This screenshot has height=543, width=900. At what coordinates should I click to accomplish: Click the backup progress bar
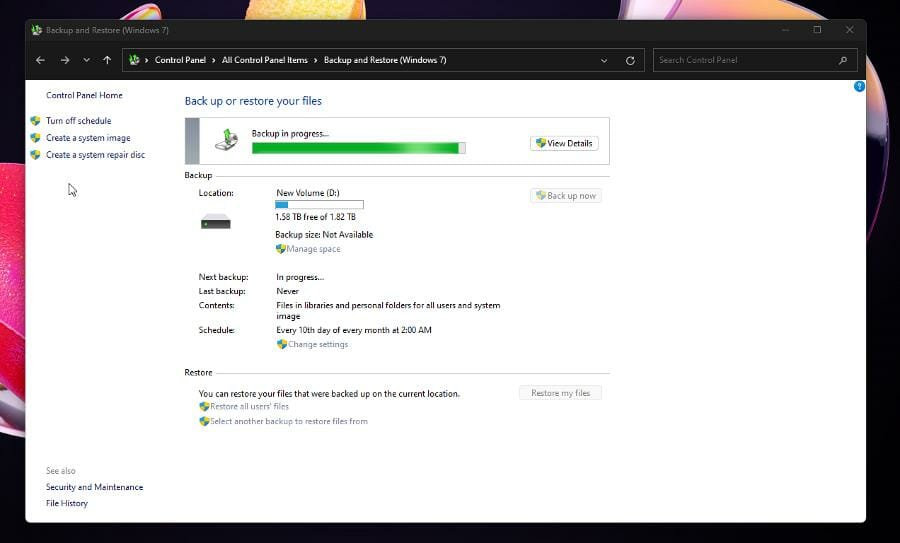click(x=359, y=148)
